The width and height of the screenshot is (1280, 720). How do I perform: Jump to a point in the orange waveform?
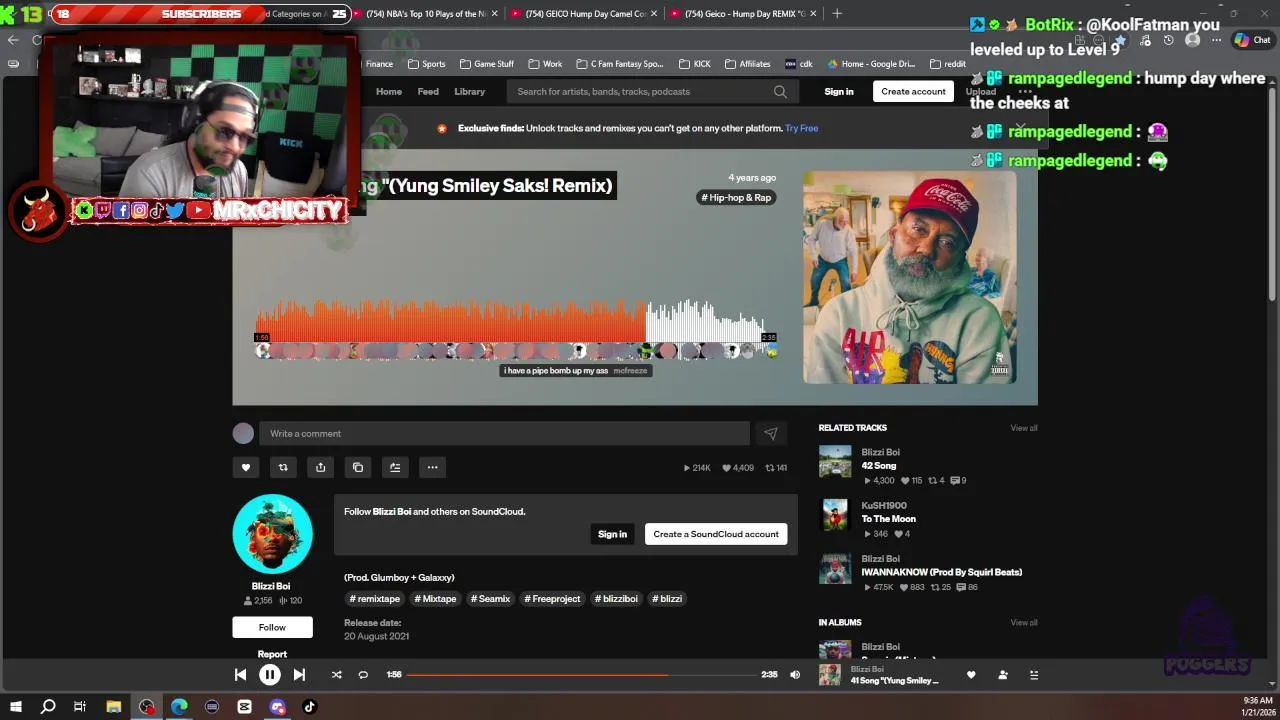click(450, 322)
